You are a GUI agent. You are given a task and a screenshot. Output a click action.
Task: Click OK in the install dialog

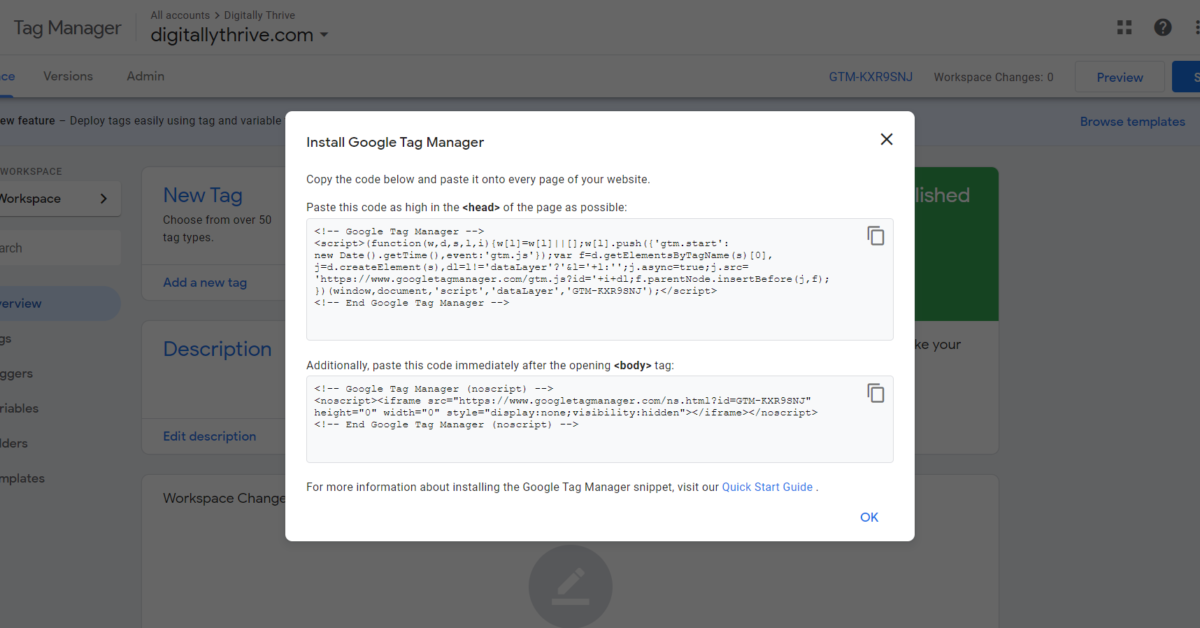(x=869, y=517)
